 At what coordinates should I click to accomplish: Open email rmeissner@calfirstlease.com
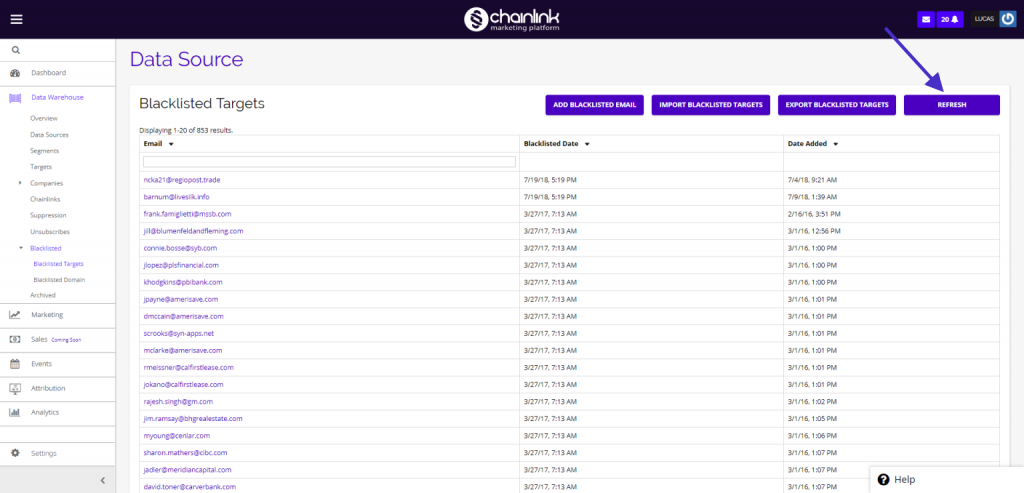click(188, 368)
